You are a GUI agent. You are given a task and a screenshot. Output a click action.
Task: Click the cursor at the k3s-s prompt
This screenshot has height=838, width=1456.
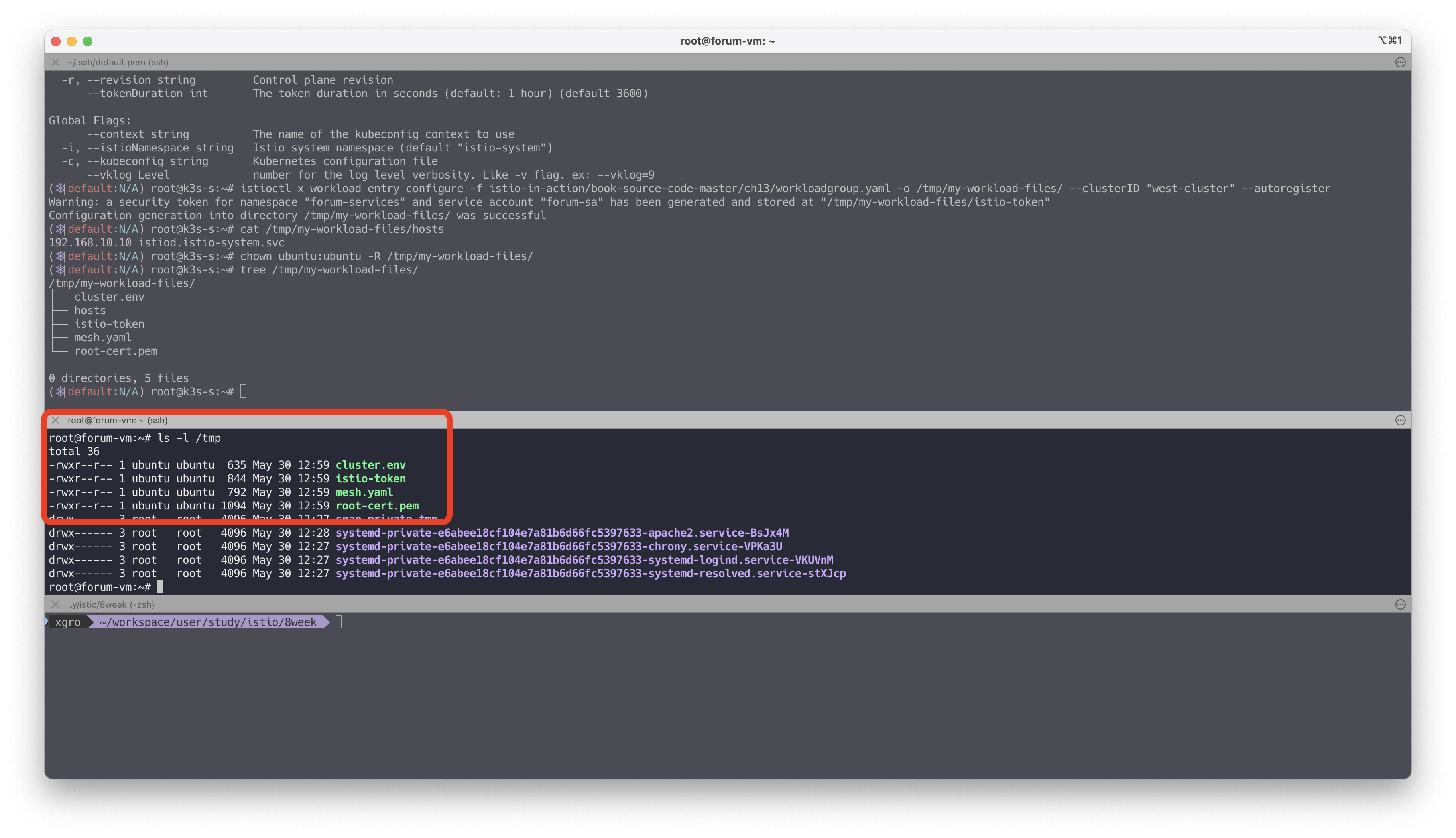click(244, 391)
